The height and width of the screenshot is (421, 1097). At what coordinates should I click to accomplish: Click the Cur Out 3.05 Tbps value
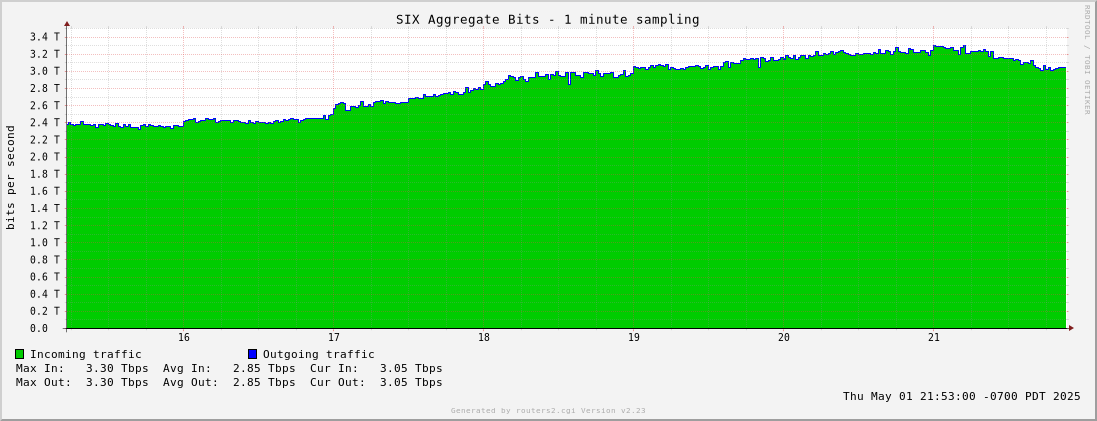411,383
